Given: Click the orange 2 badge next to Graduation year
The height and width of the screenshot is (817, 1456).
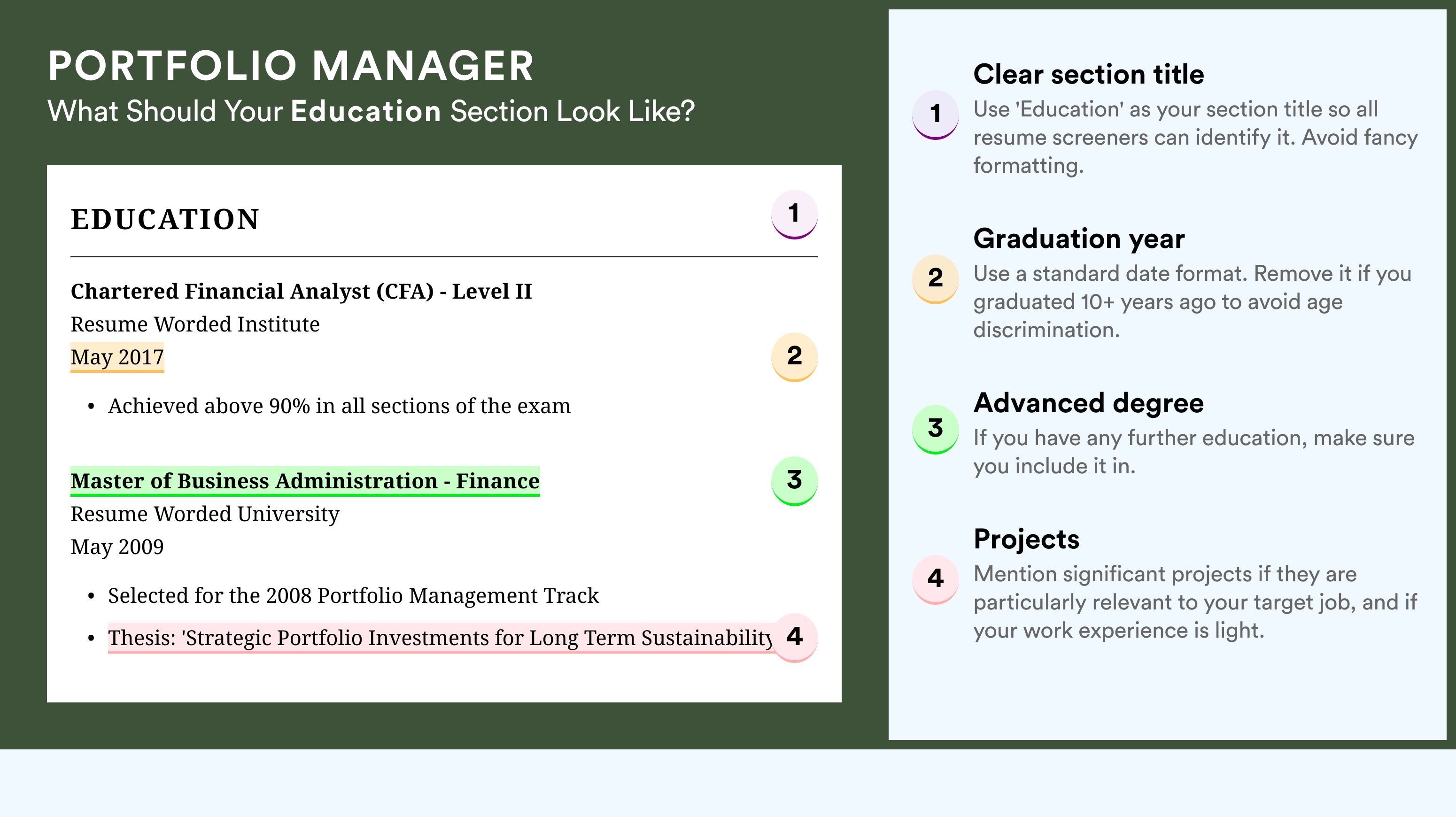Looking at the screenshot, I should point(936,279).
